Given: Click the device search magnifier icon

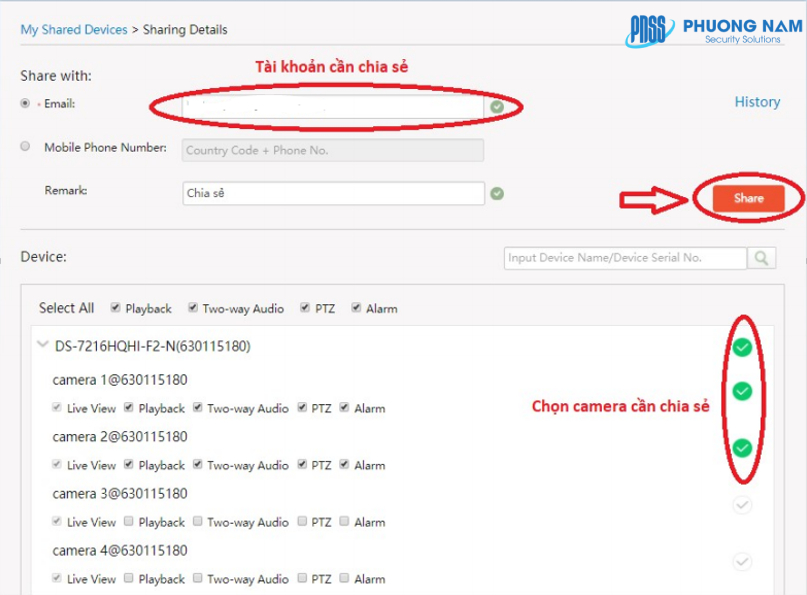Looking at the screenshot, I should point(761,258).
